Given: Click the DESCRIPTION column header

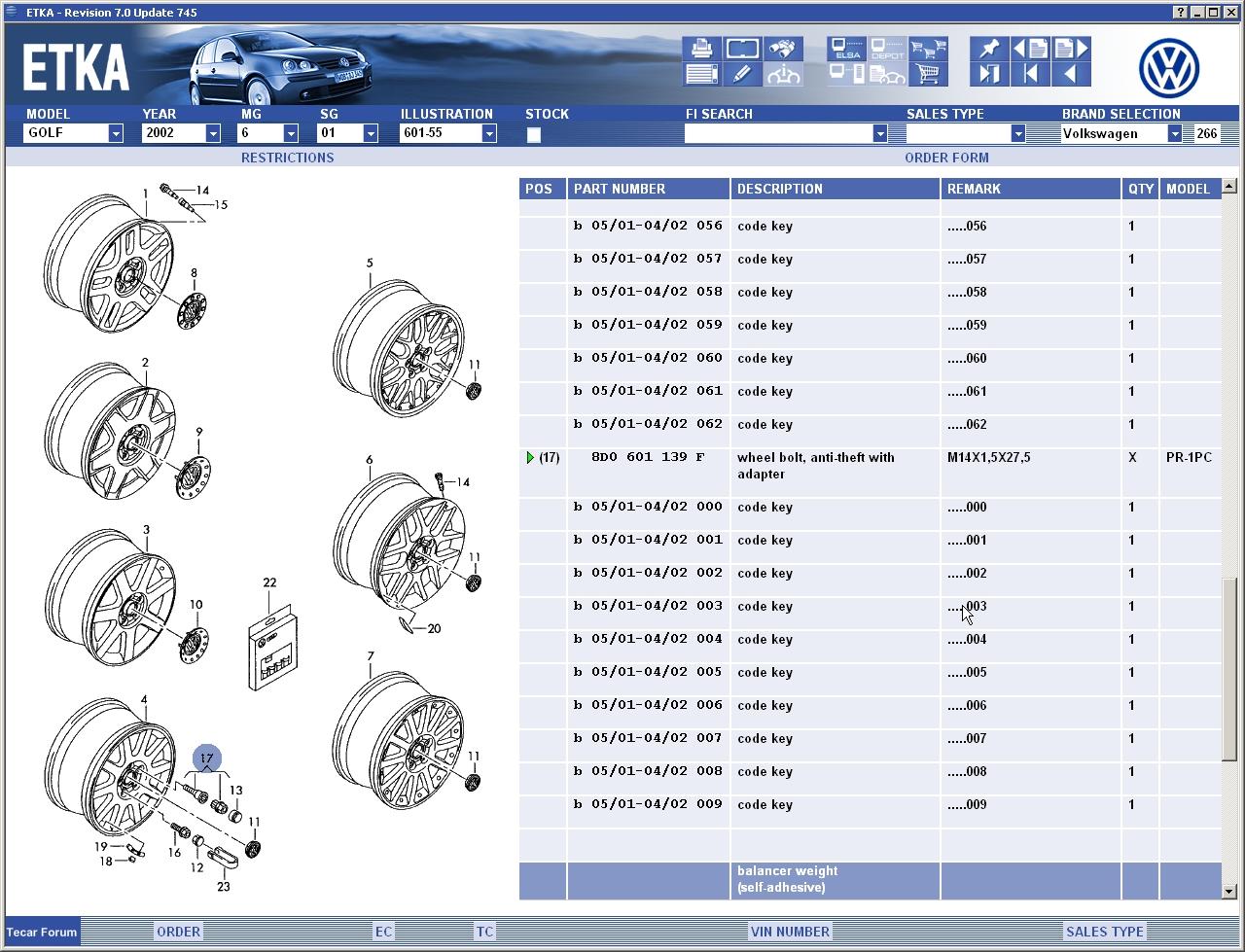Looking at the screenshot, I should [x=836, y=189].
